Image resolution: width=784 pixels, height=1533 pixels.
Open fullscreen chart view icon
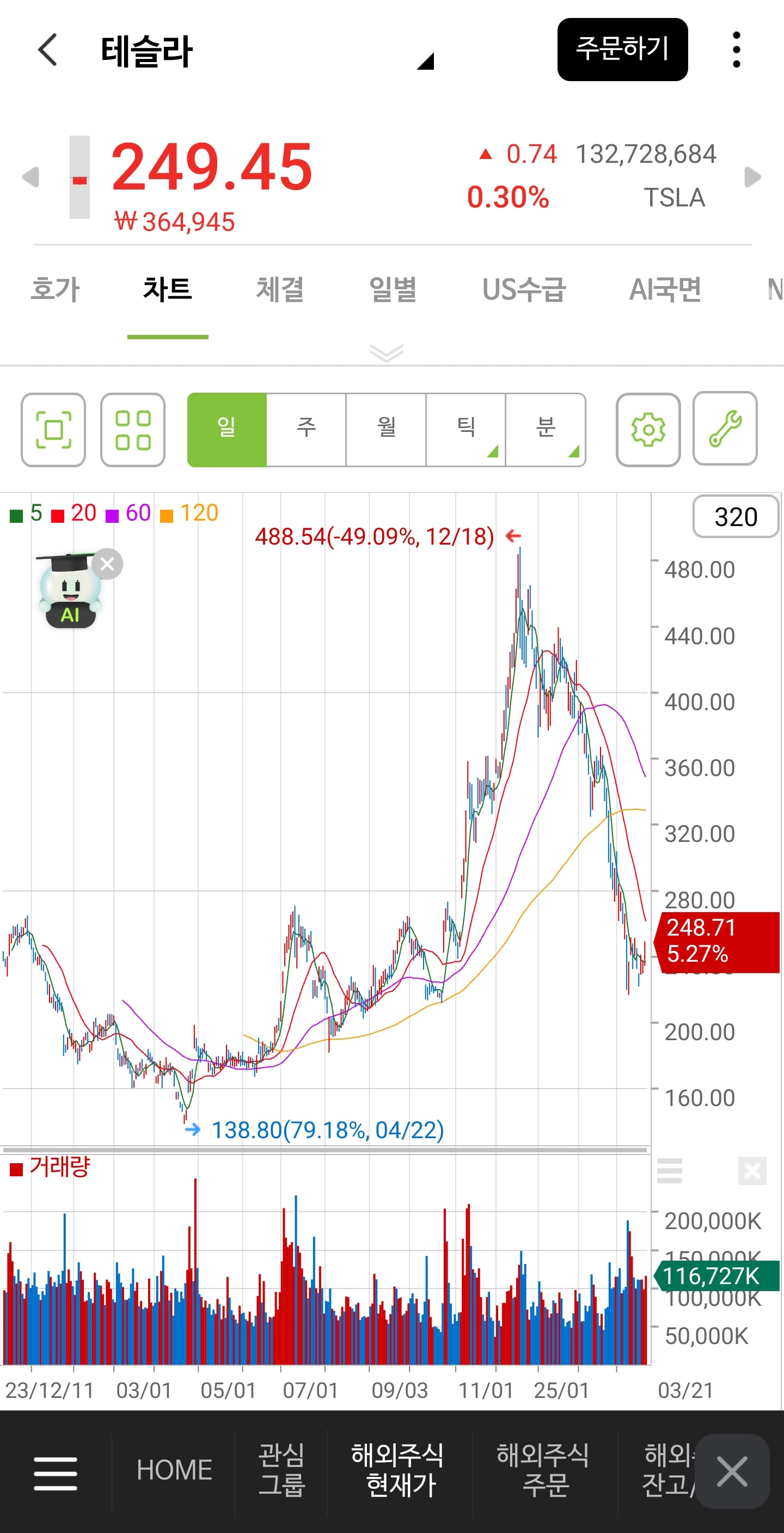53,430
